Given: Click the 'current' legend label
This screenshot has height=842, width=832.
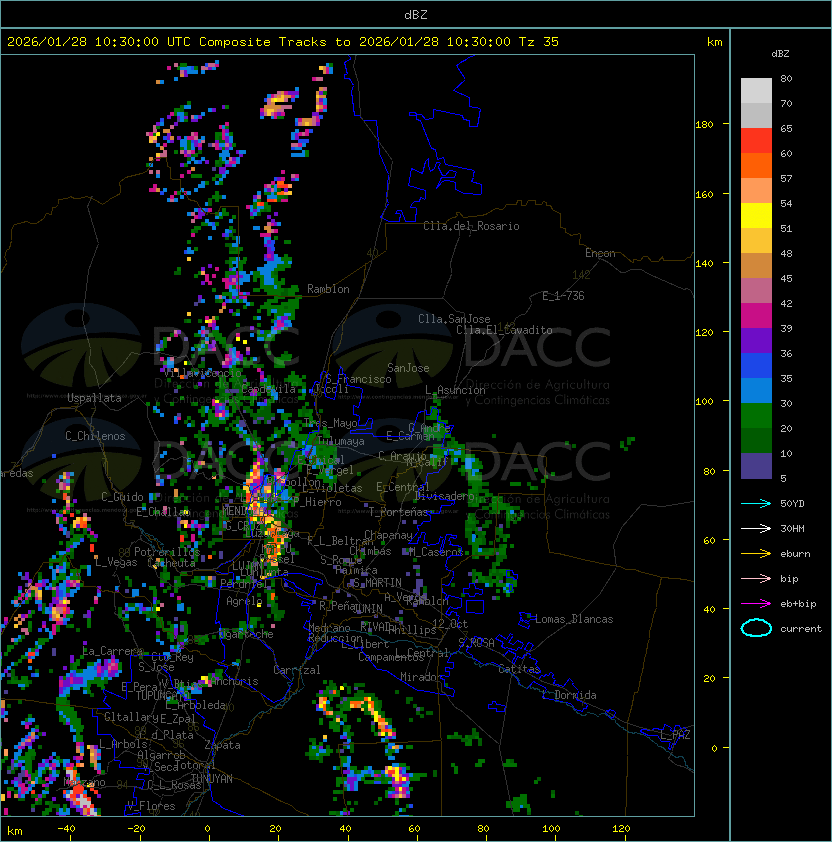Looking at the screenshot, I should [801, 629].
